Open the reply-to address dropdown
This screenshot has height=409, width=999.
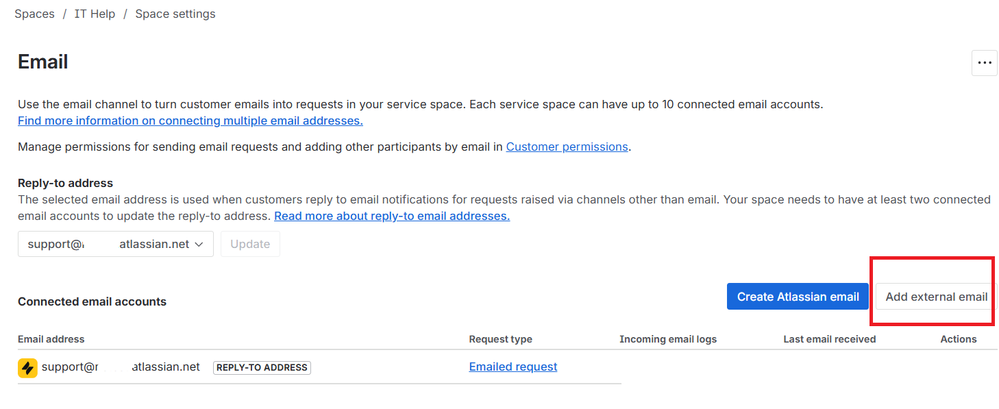pos(115,244)
